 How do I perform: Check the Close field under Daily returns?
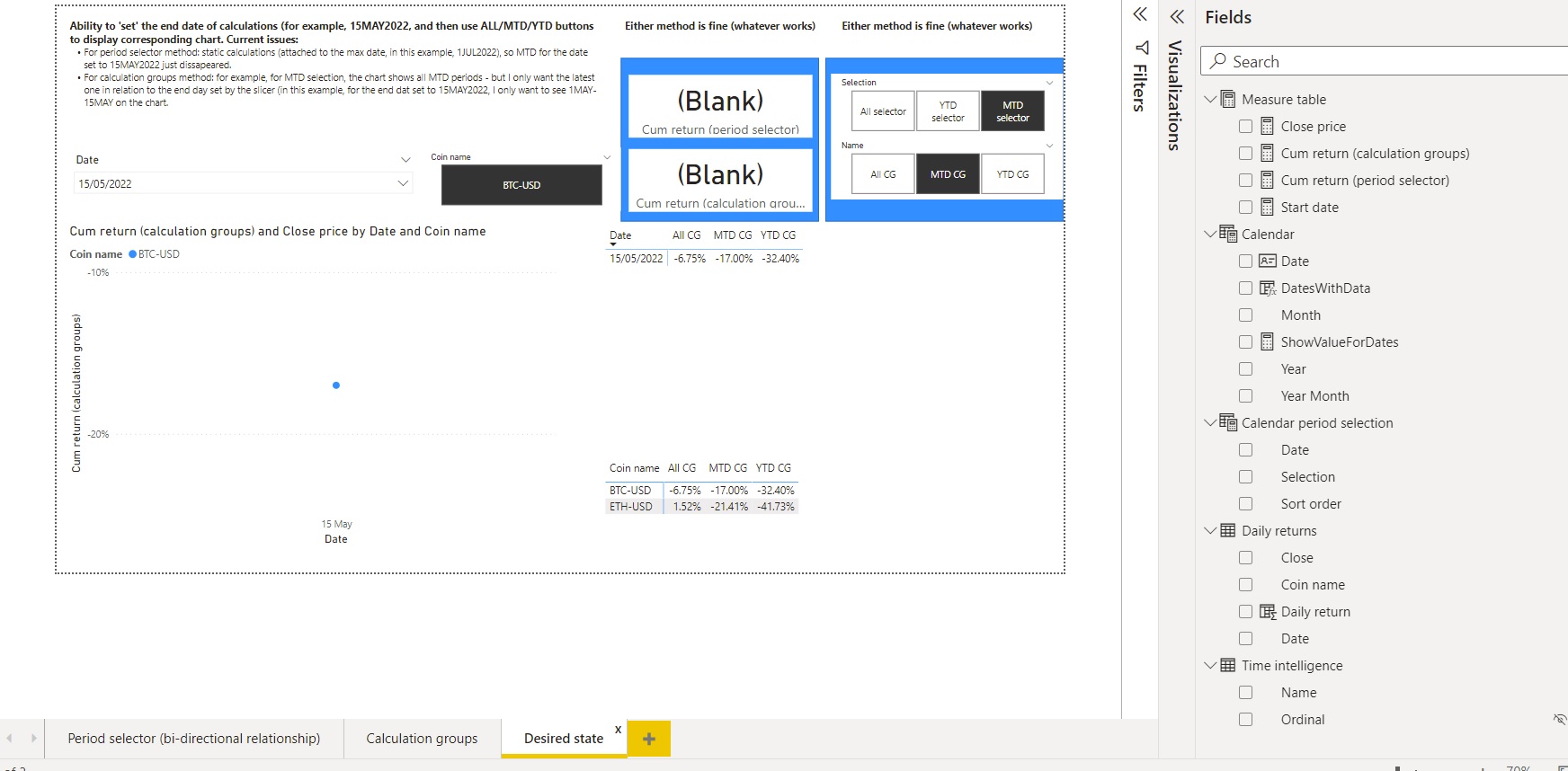click(x=1245, y=557)
